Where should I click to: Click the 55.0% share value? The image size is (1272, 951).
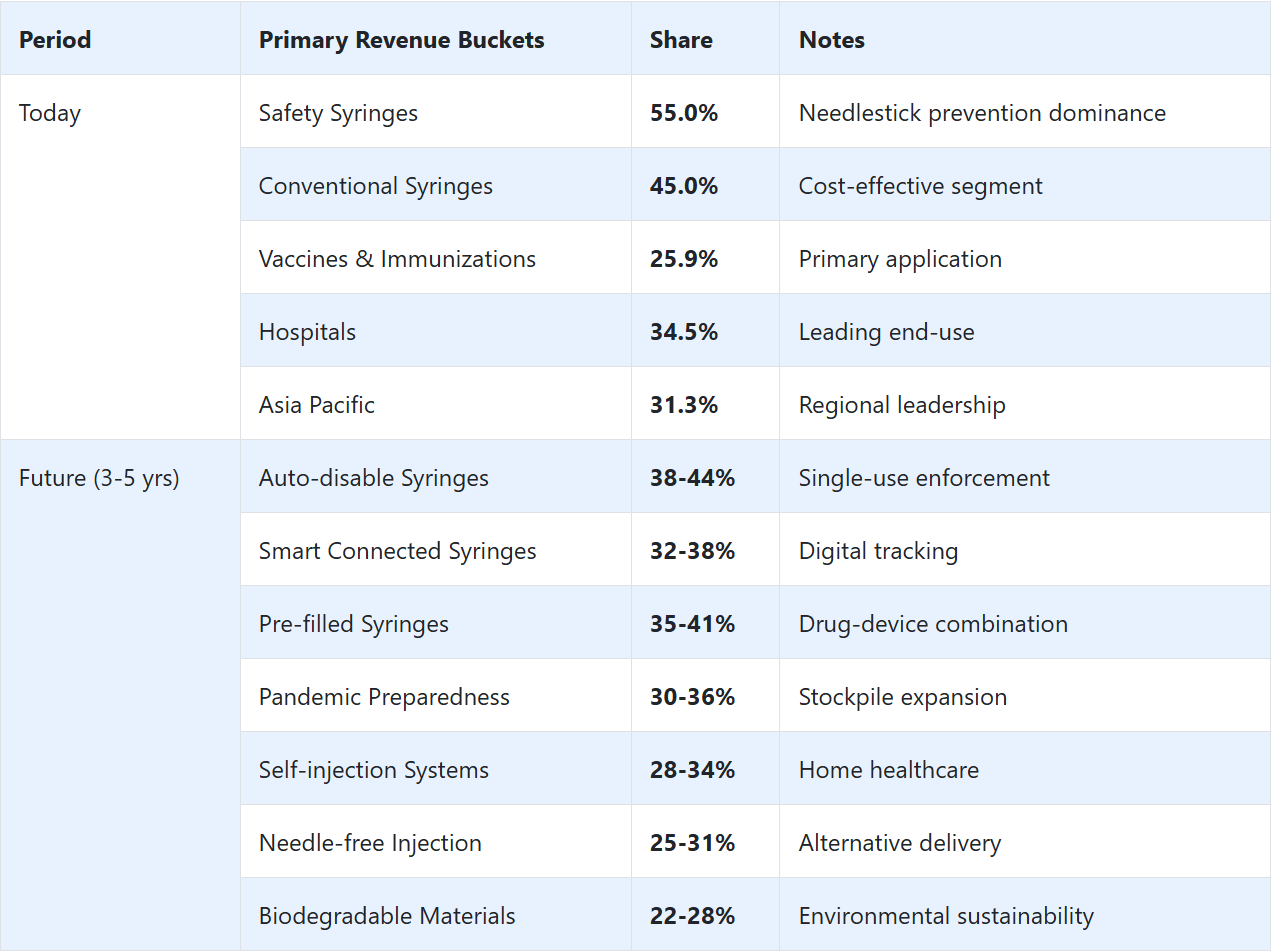[684, 113]
